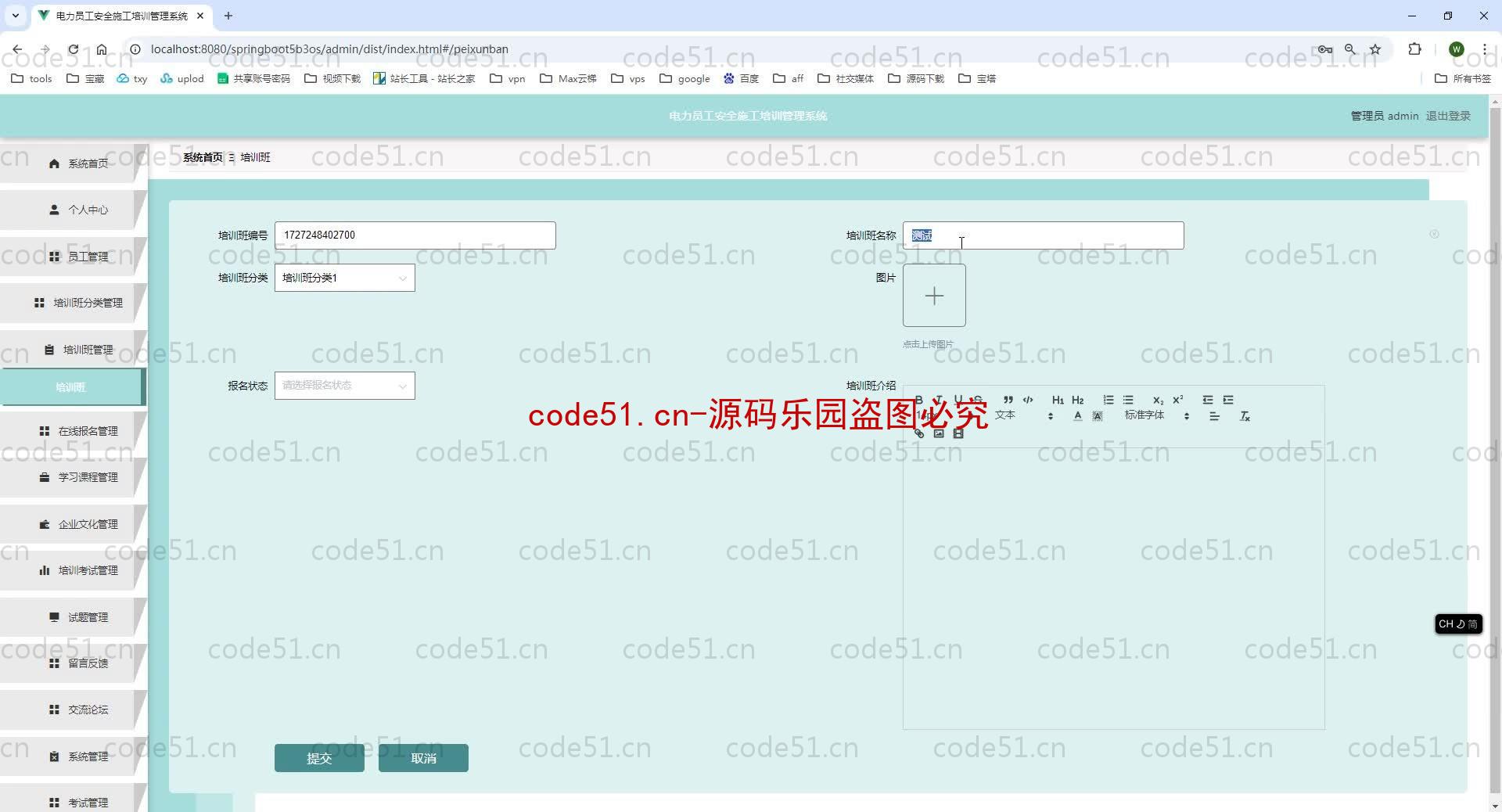The width and height of the screenshot is (1502, 812).
Task: Open 员工管理 in the sidebar
Action: [73, 257]
